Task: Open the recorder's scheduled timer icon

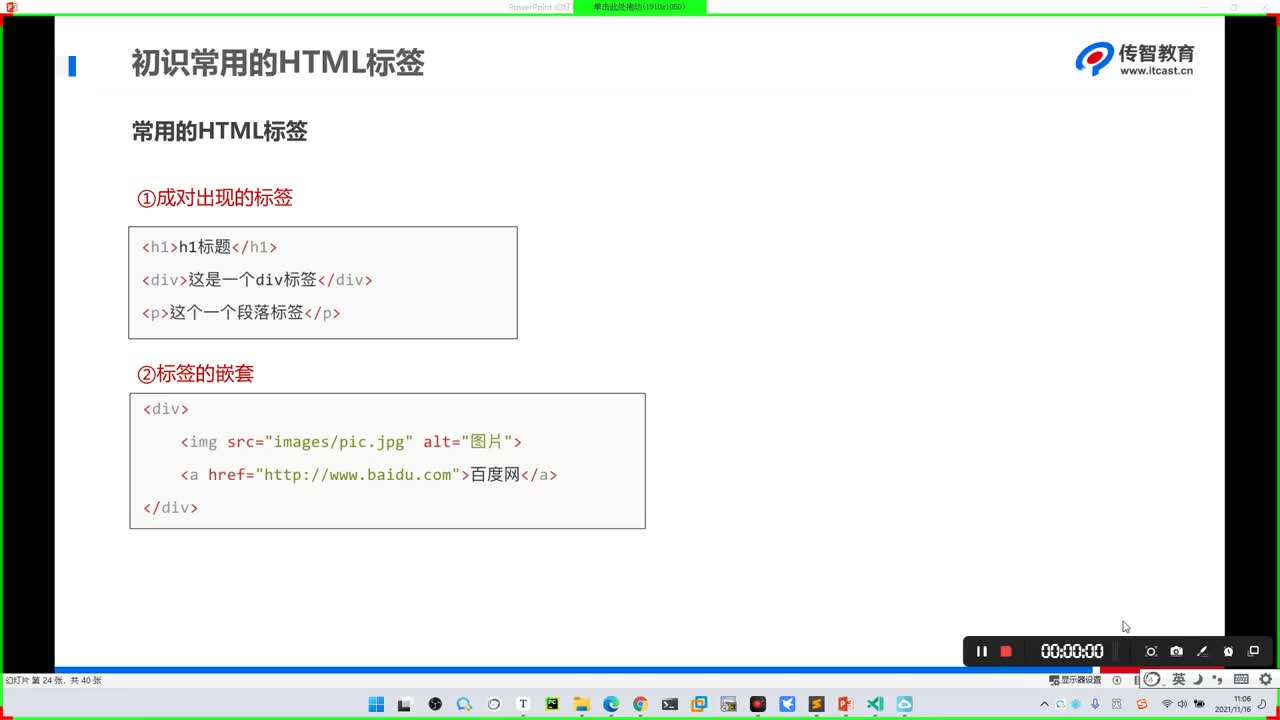Action: pyautogui.click(x=1229, y=651)
